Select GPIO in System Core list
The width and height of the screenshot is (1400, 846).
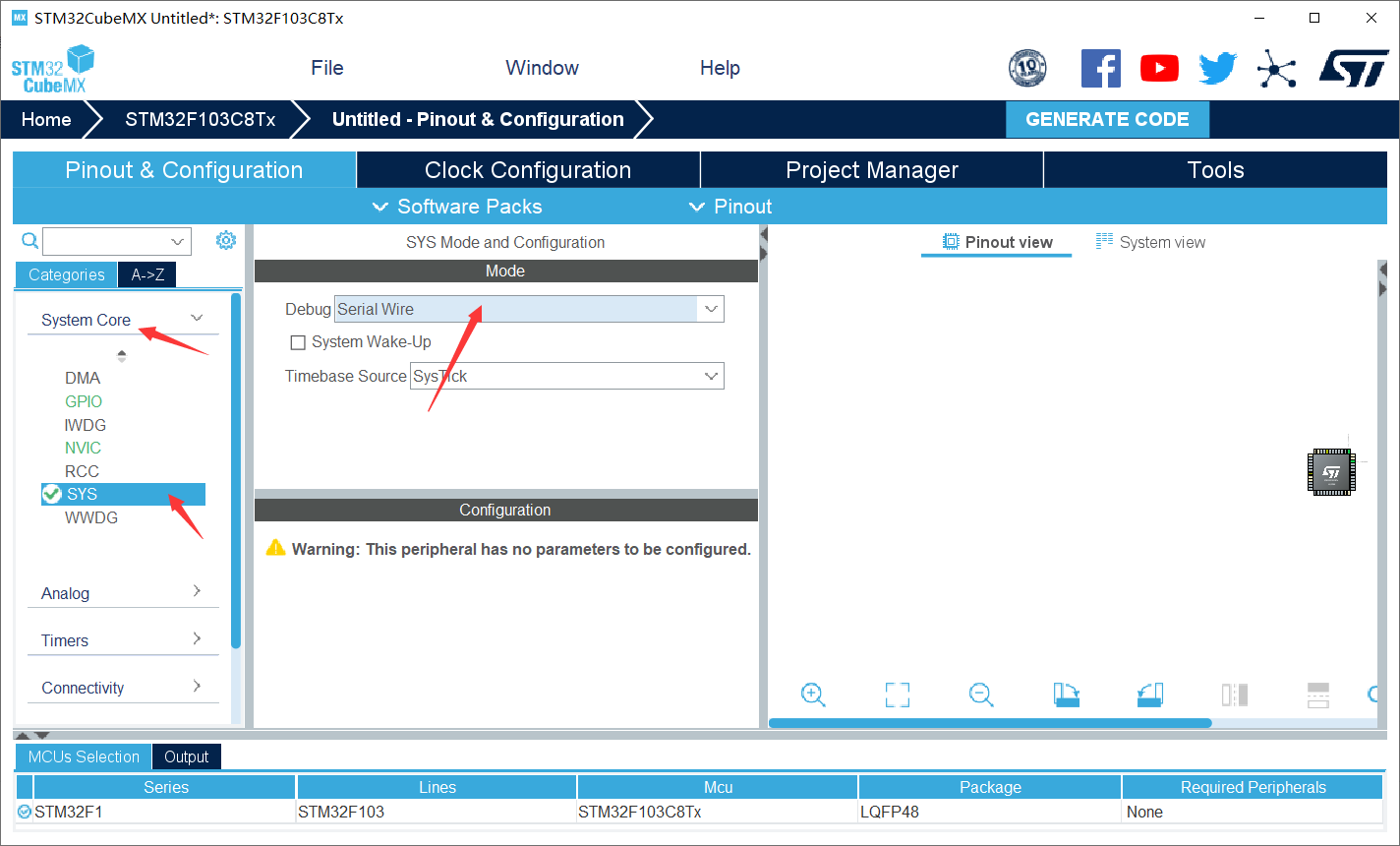(84, 401)
